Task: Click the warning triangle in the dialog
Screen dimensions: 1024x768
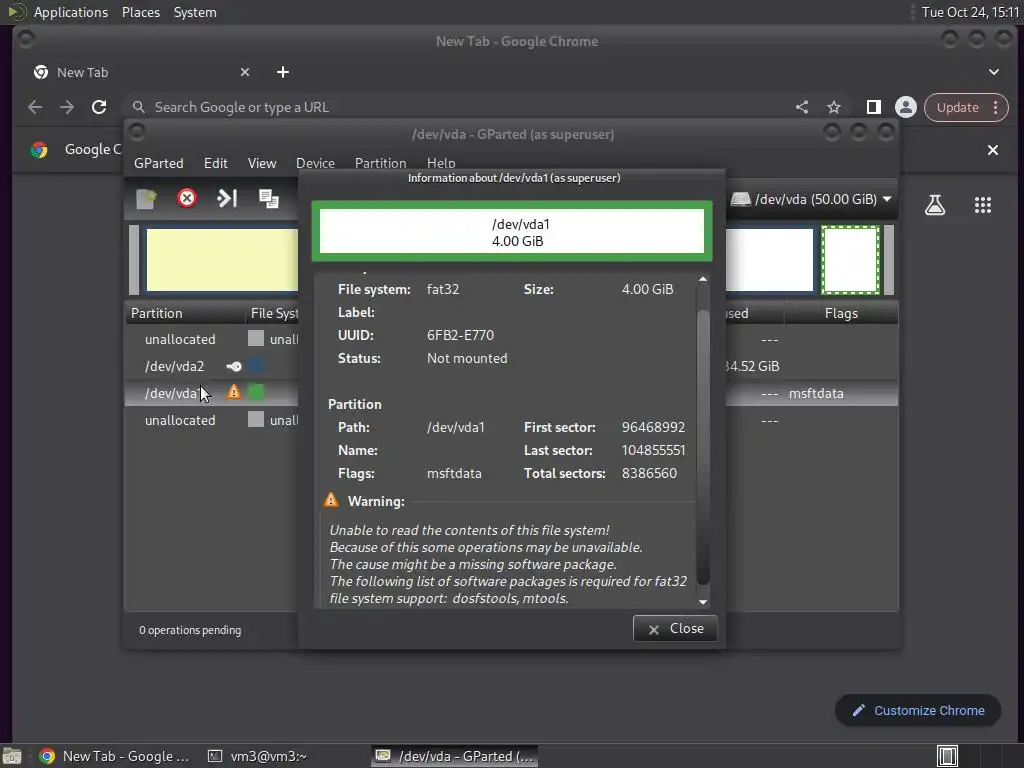Action: click(x=331, y=500)
